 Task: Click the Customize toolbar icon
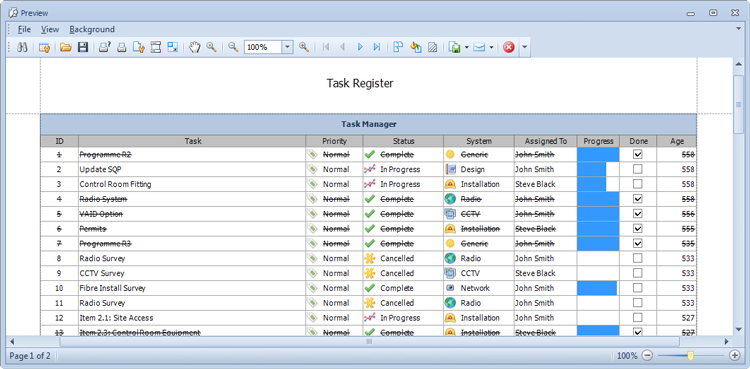[x=44, y=47]
